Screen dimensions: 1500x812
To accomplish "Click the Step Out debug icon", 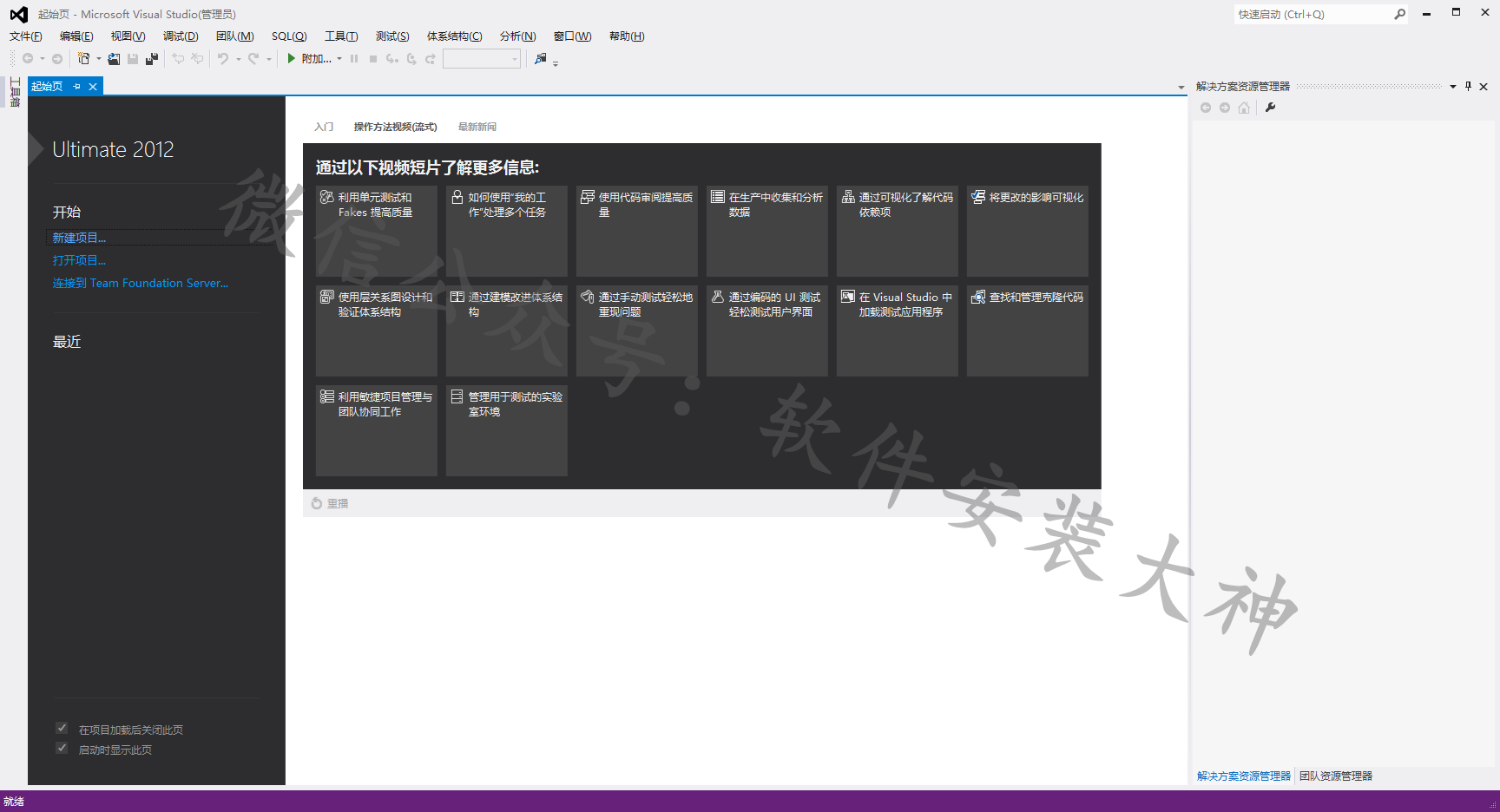I will (x=431, y=59).
